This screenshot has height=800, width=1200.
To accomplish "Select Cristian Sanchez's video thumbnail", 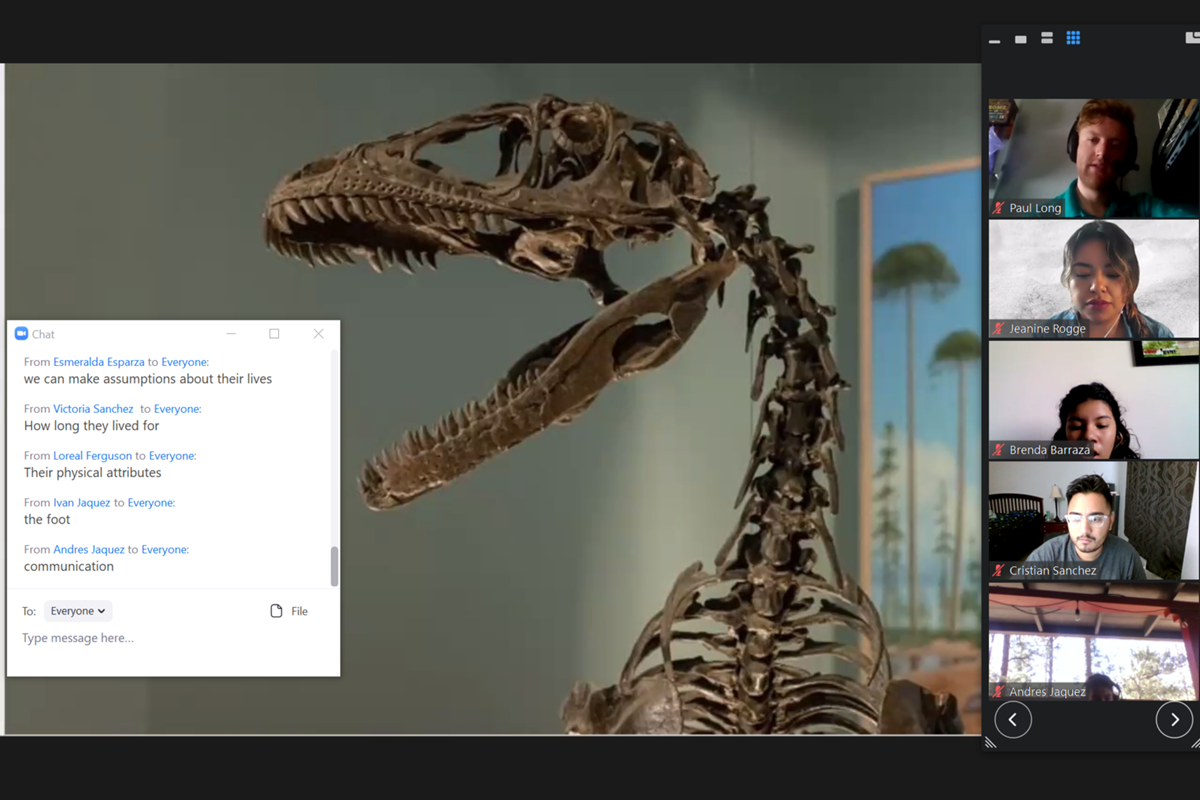I will coord(1093,521).
